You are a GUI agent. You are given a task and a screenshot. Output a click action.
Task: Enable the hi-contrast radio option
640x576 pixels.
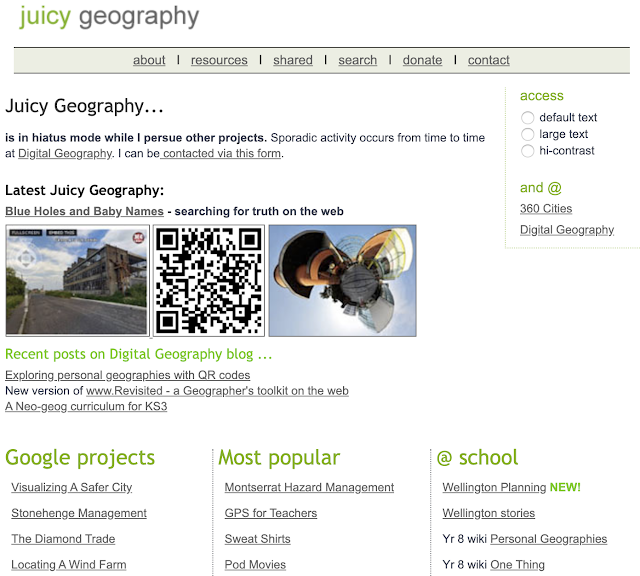click(527, 151)
